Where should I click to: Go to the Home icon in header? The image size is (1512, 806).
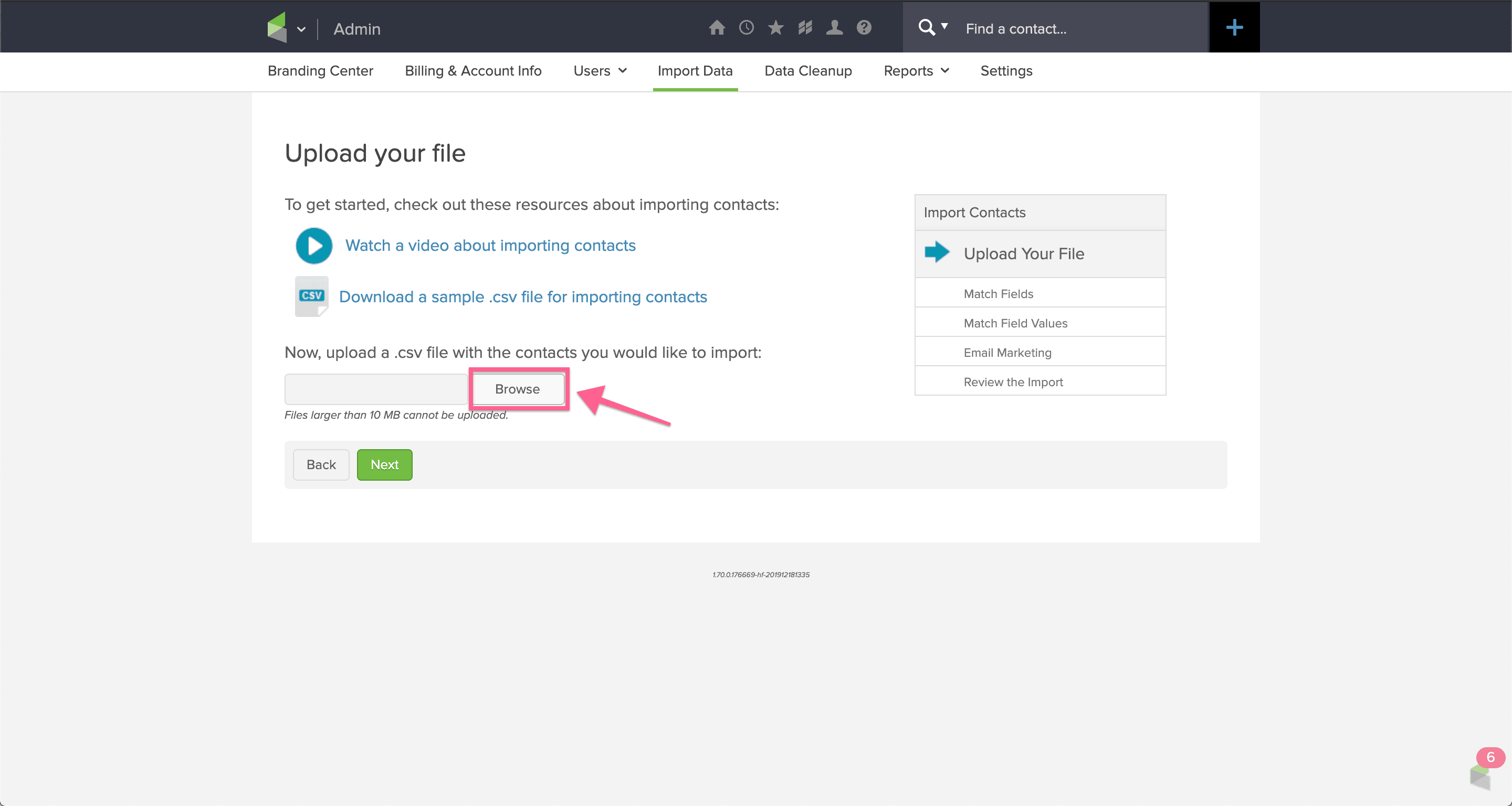(x=717, y=28)
